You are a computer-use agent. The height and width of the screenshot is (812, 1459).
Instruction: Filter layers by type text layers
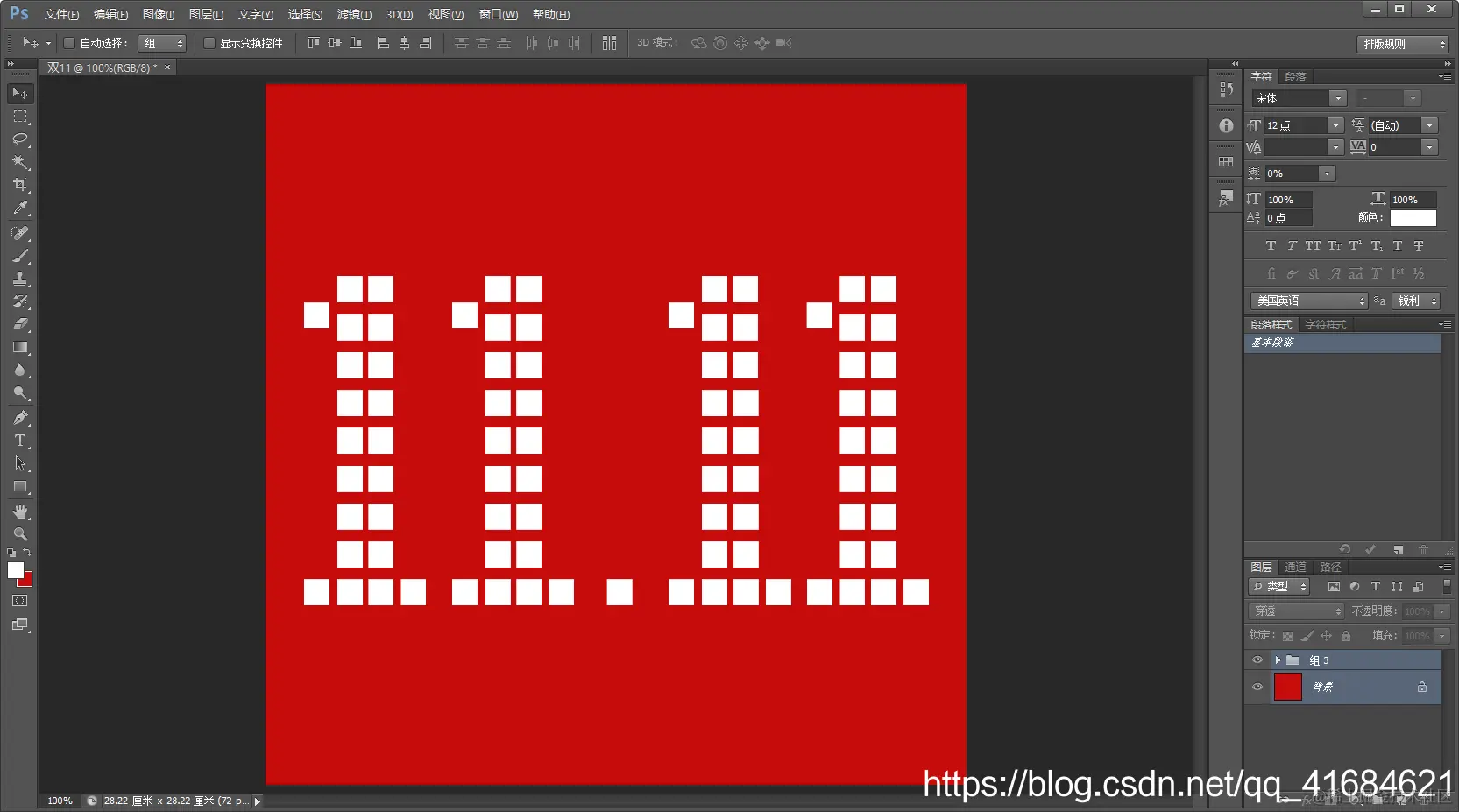click(x=1375, y=587)
